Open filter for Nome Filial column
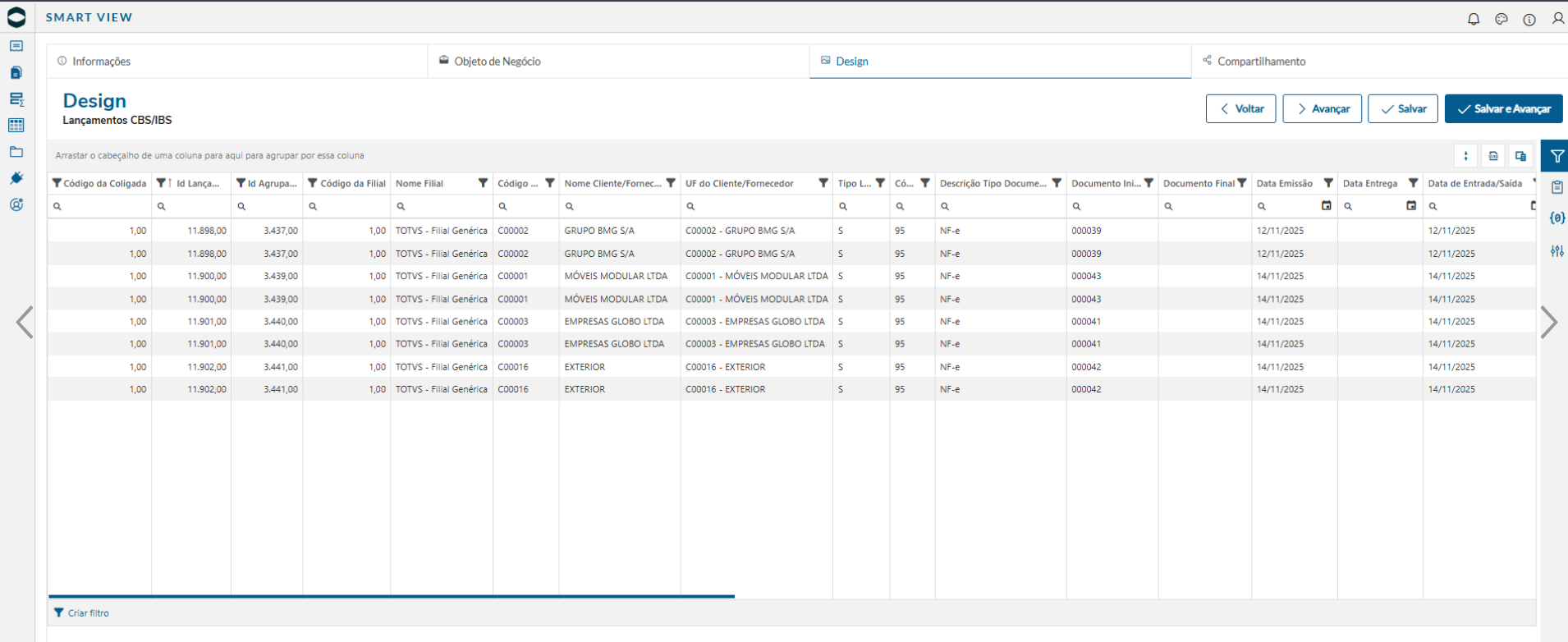Screen dimensions: 1568x642 (x=483, y=183)
